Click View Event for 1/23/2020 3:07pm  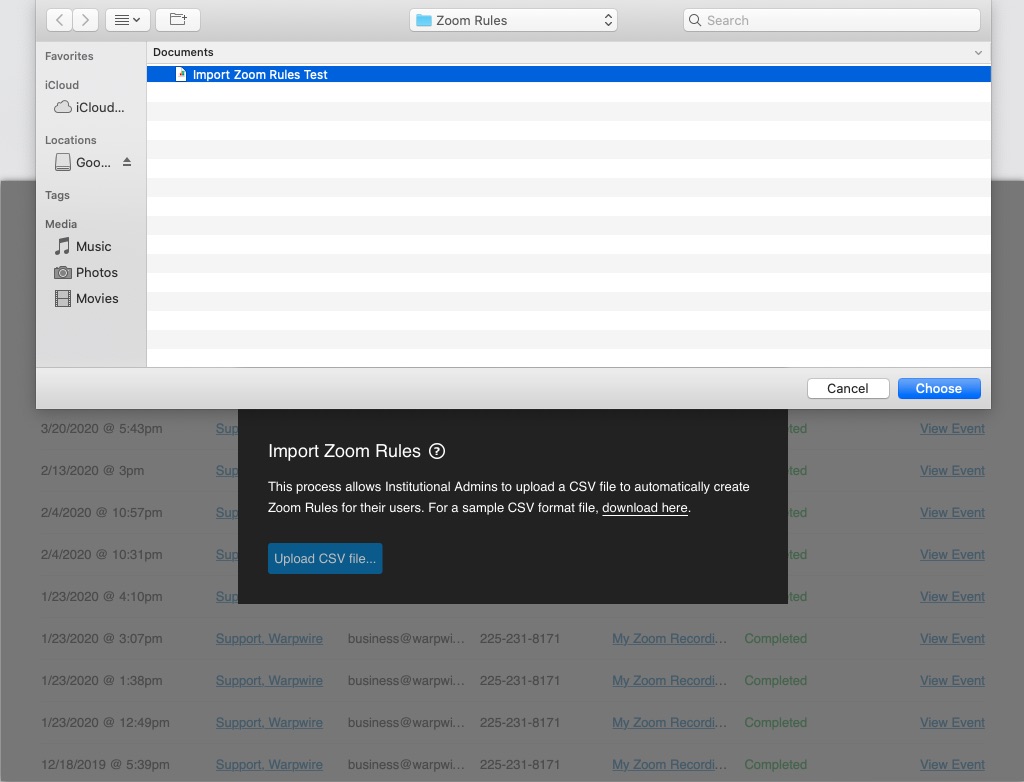[x=952, y=638]
